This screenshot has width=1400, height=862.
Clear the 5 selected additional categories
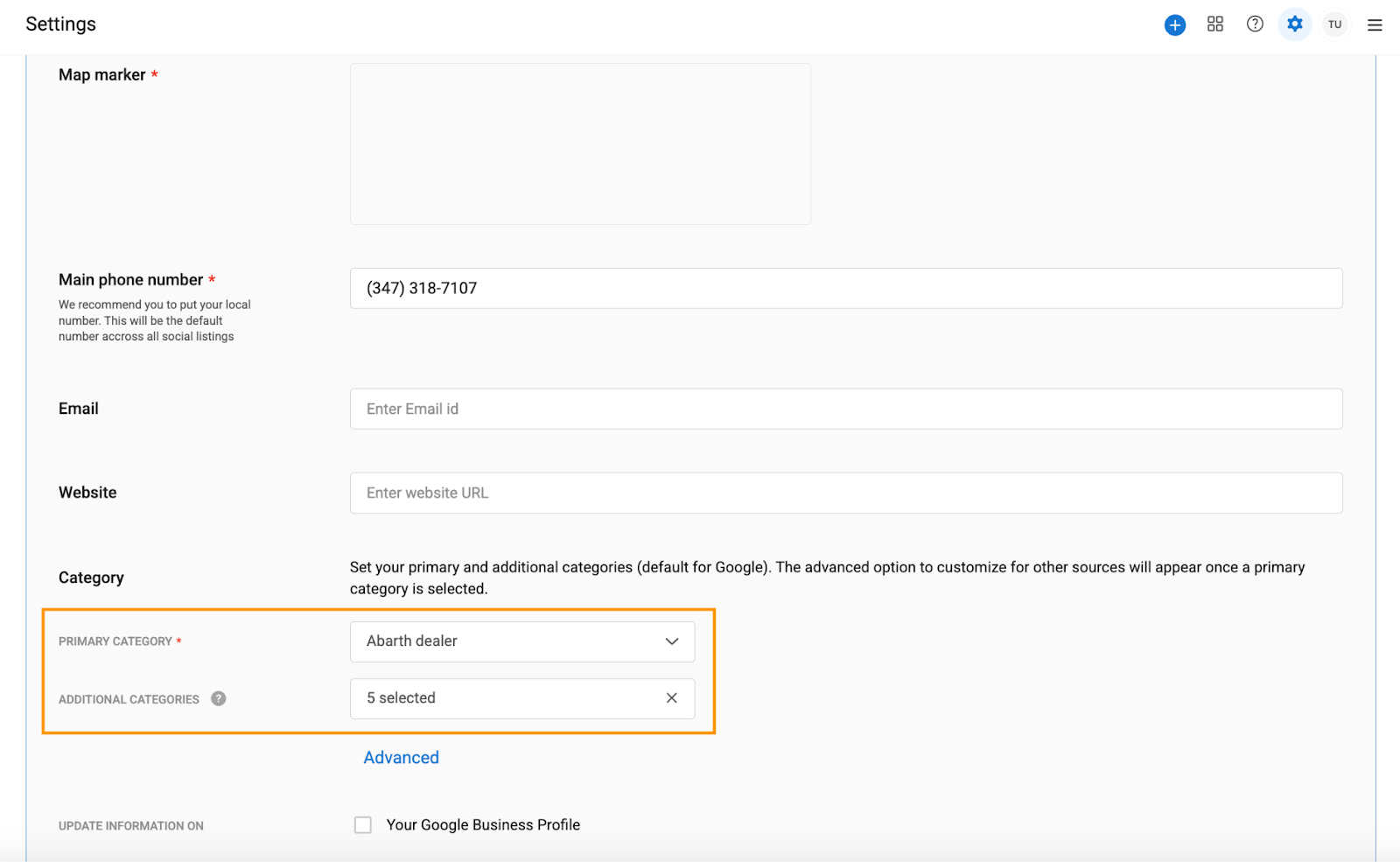671,698
